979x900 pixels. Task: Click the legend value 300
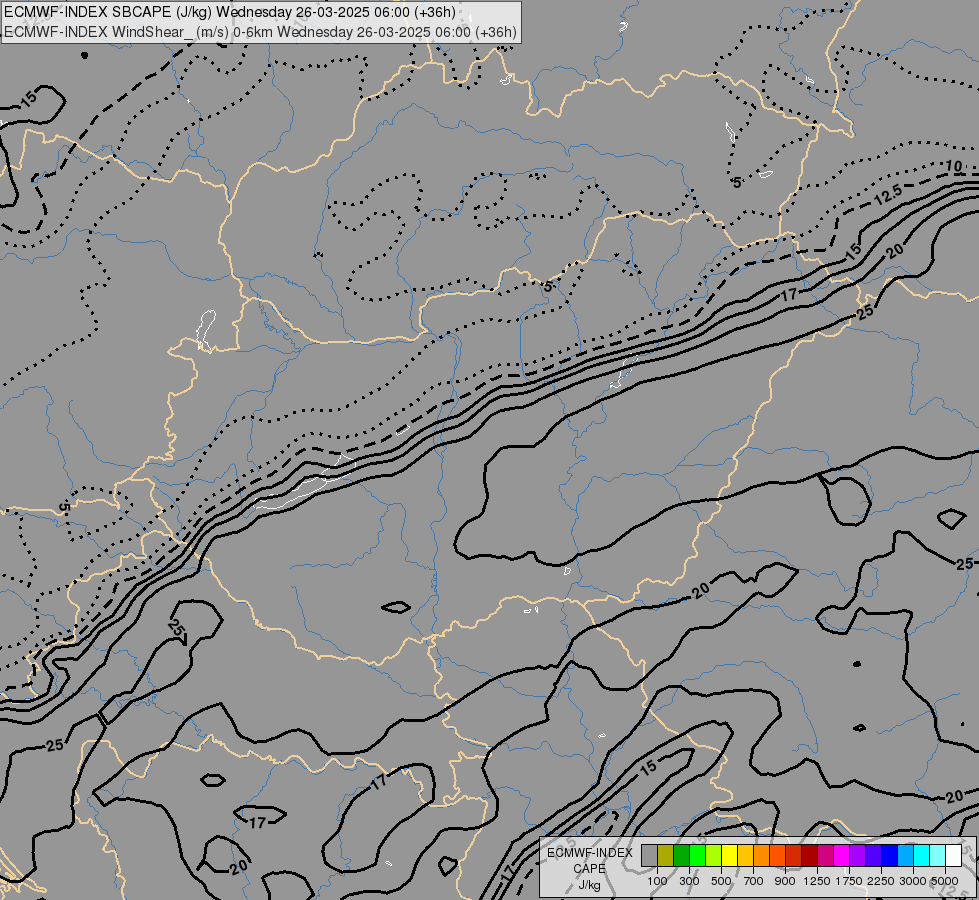coord(689,881)
